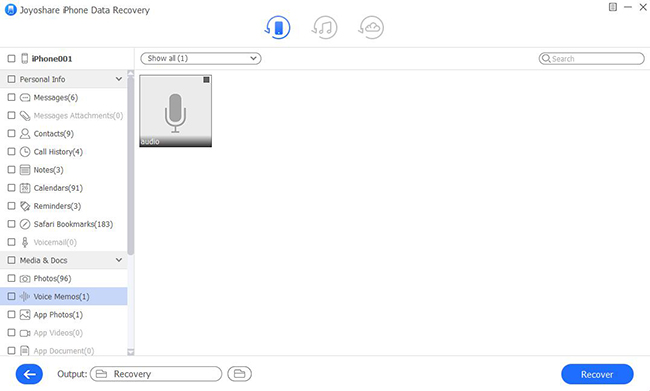Click the Voice Memos waveform icon
This screenshot has height=391, width=650.
click(25, 296)
